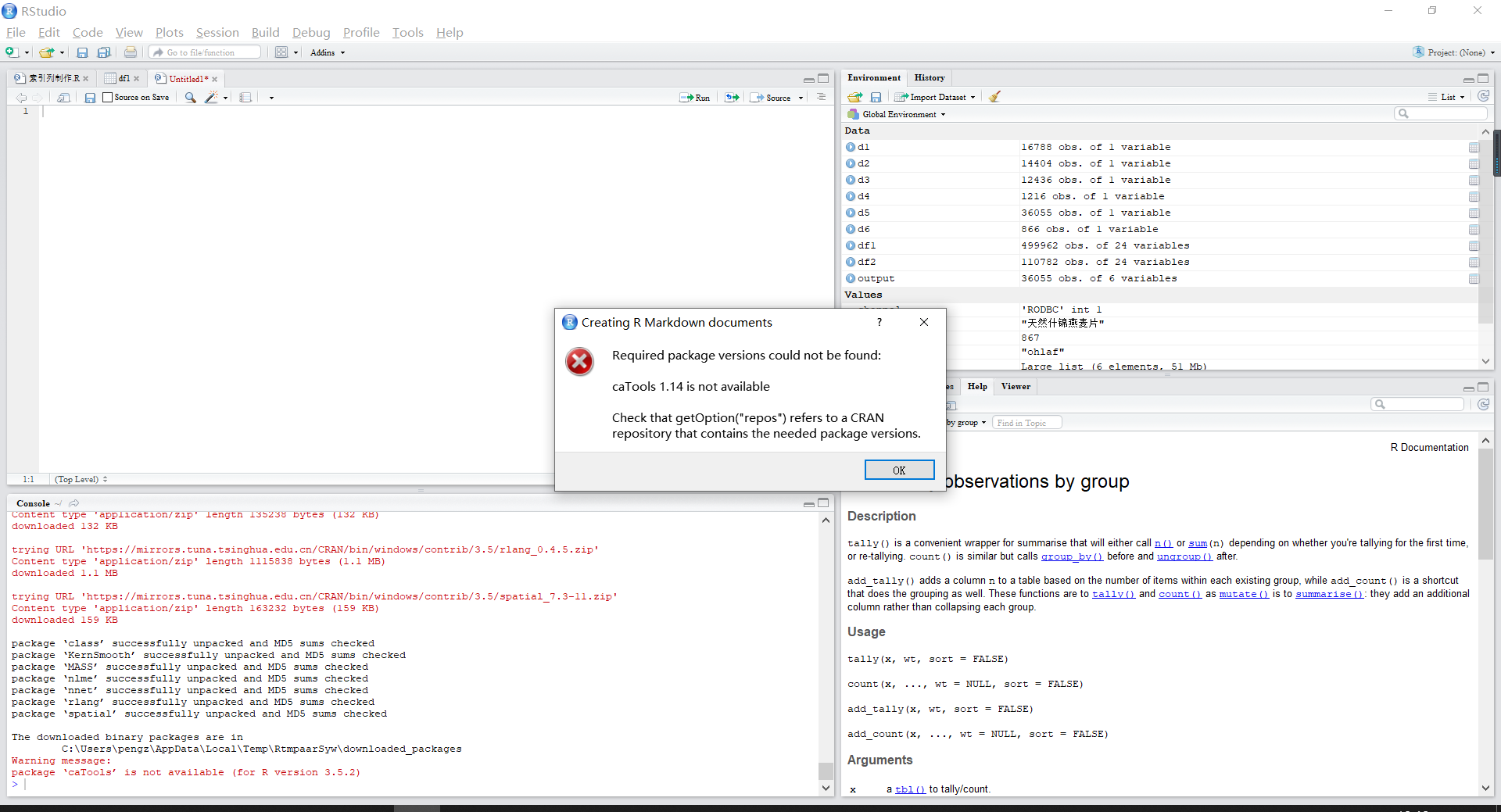Open the group_by() documentation link

tap(1071, 556)
